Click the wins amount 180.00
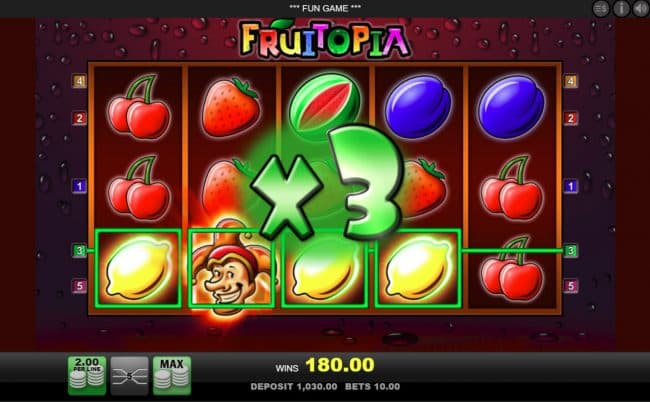Viewport: 650px width, 402px height. coord(340,365)
